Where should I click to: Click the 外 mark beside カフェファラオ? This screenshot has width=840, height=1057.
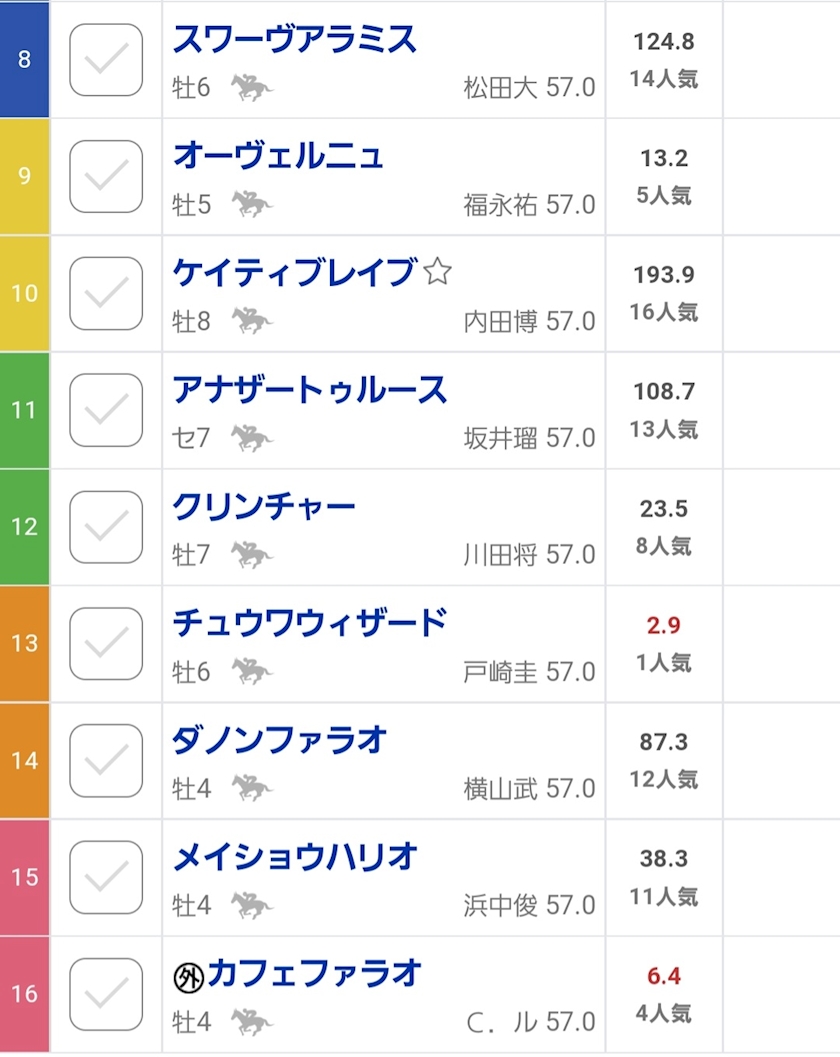click(x=188, y=976)
